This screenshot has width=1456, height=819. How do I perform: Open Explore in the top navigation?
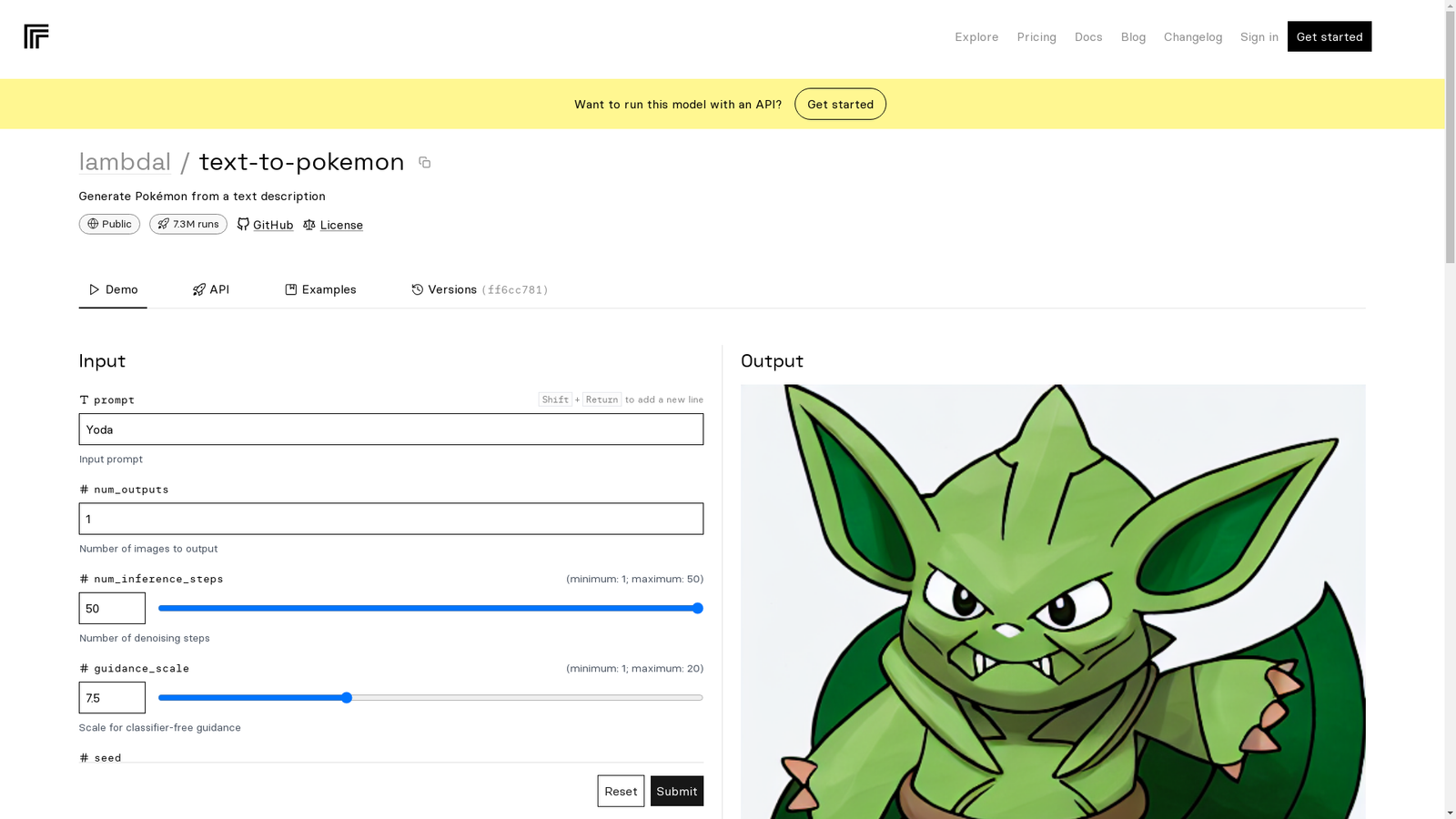click(x=976, y=36)
